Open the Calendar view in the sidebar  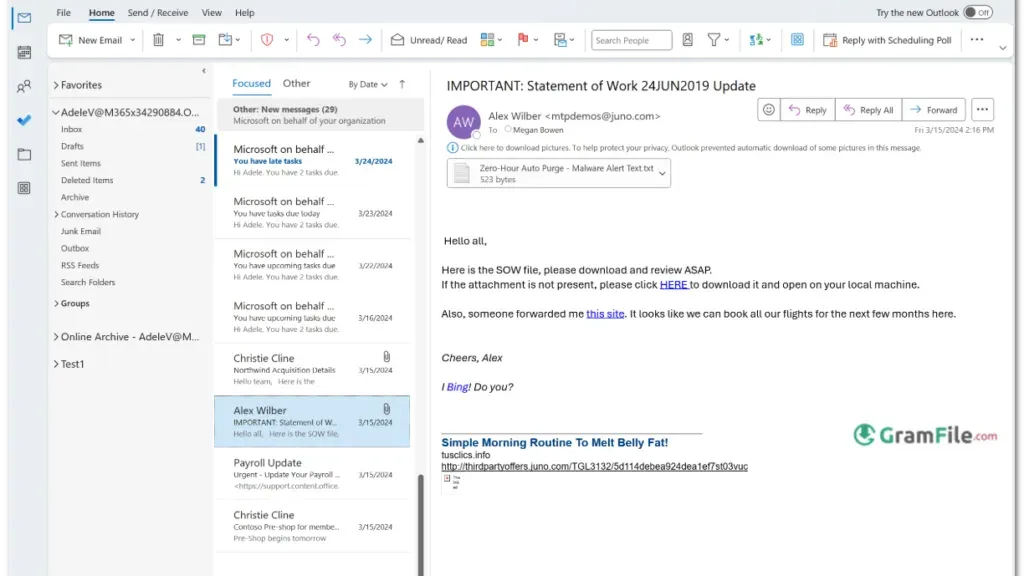click(x=24, y=52)
